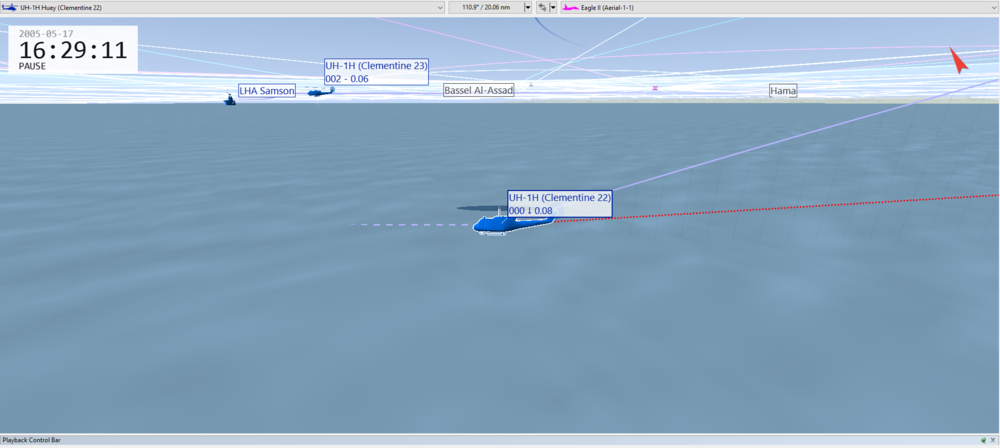
Task: Click the Playback Control Bar title
Action: coord(31,440)
